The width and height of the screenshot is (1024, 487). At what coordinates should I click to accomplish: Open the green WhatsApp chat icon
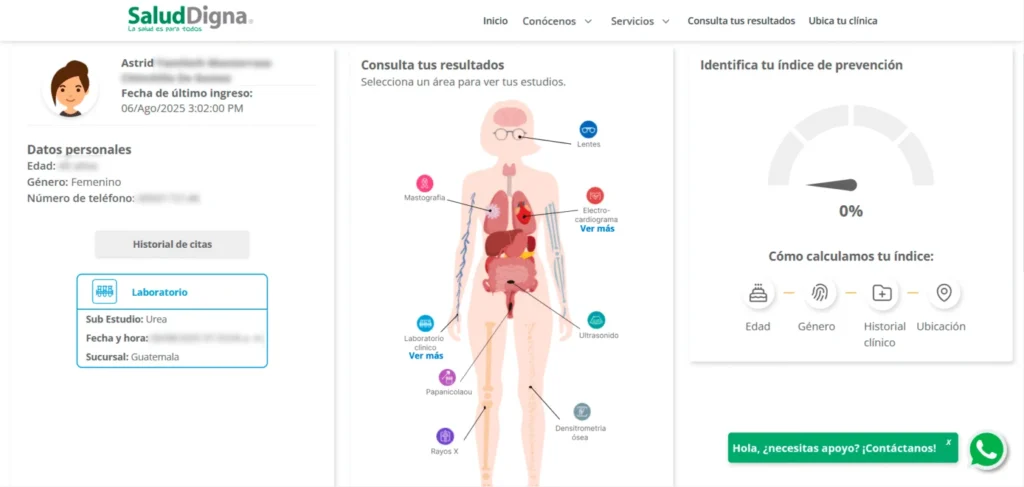click(x=987, y=449)
